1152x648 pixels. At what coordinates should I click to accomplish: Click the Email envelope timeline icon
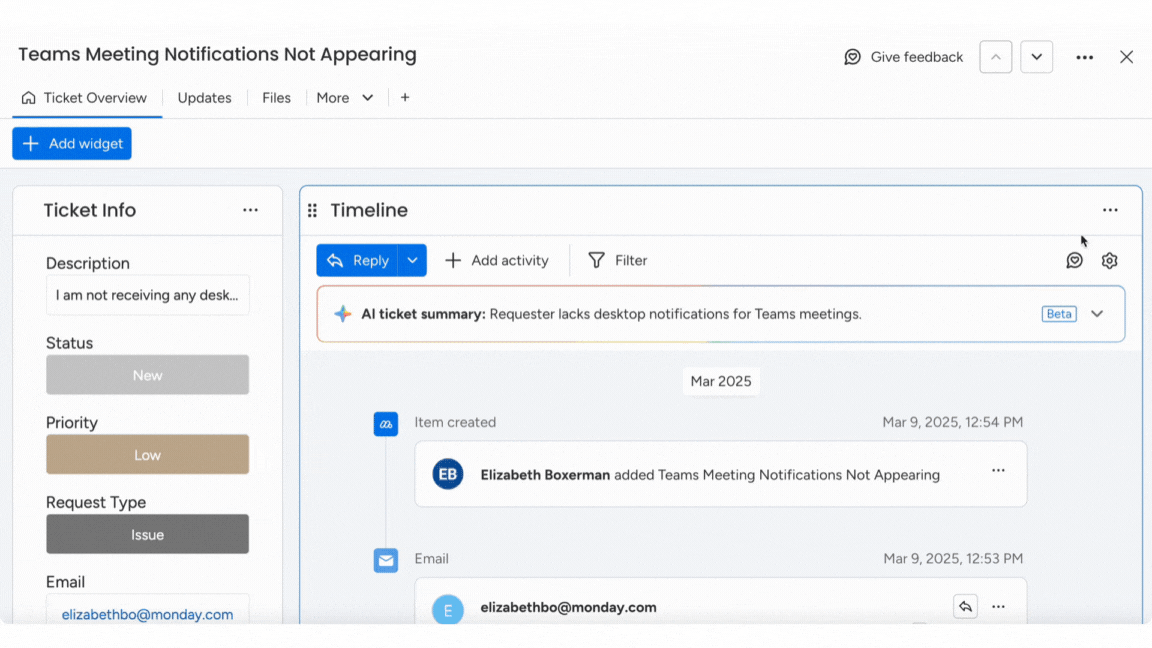[x=386, y=561]
